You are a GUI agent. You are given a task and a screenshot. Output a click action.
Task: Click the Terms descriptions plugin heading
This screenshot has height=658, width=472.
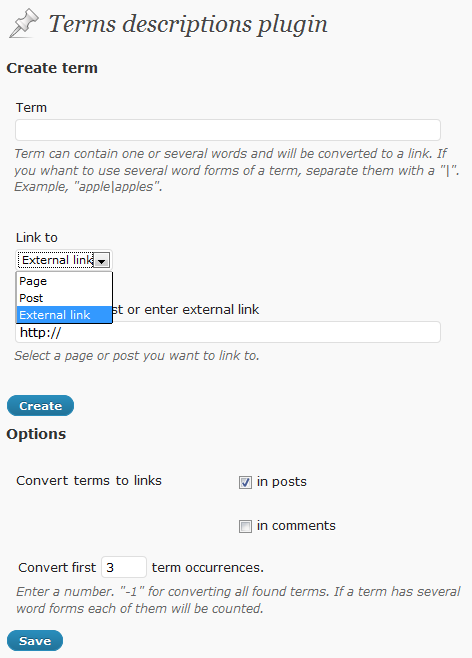pos(188,24)
